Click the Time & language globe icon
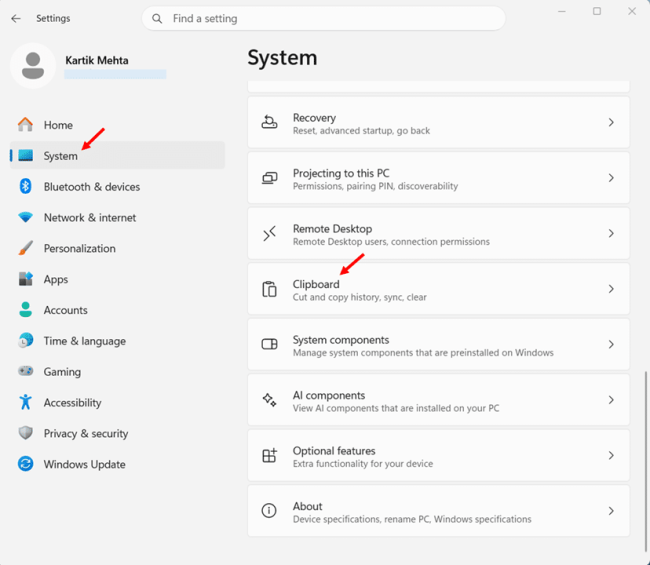This screenshot has width=650, height=565. [26, 340]
